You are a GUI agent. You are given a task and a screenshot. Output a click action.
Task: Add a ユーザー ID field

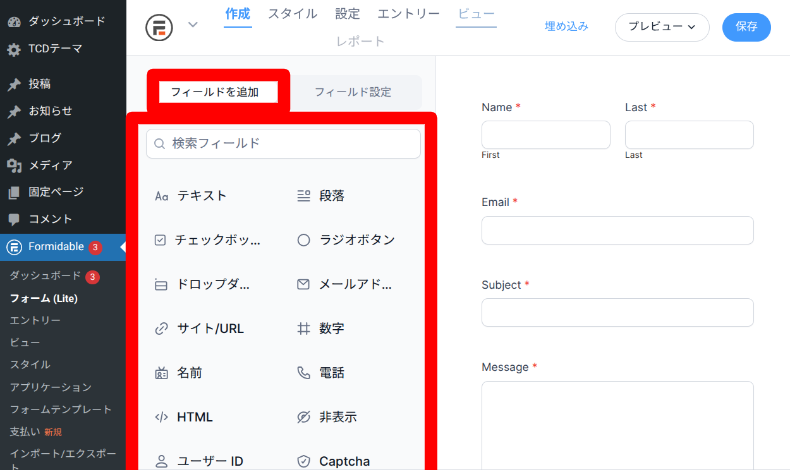199,461
